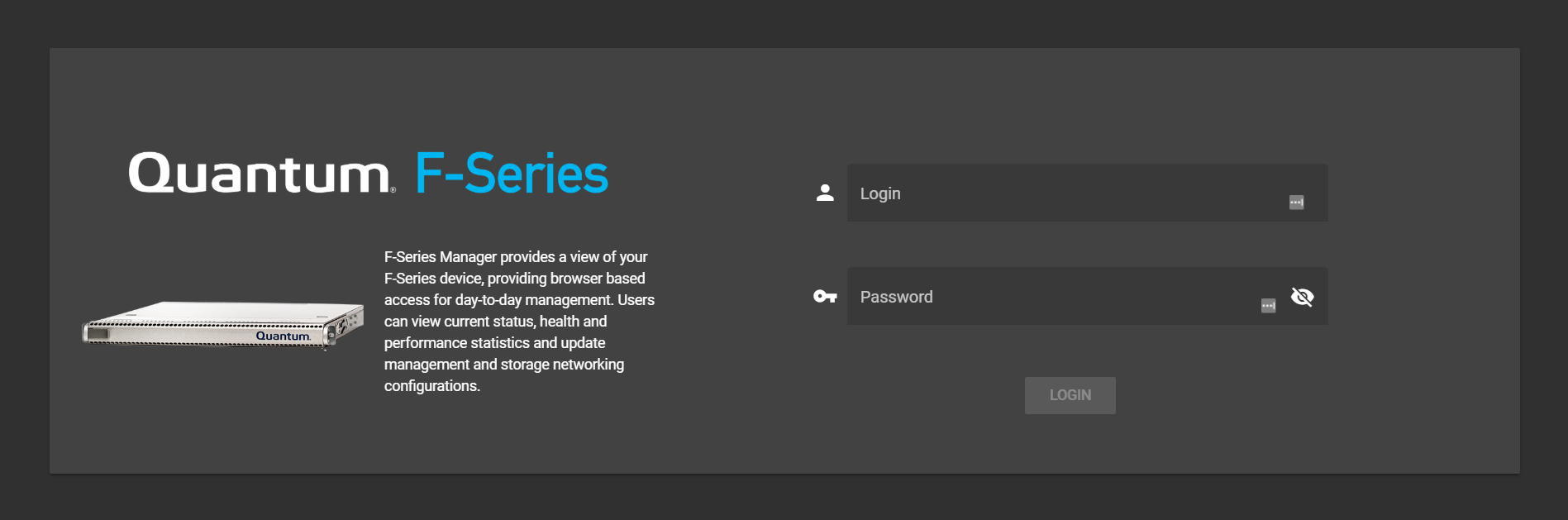Click the server's front left drive bay
This screenshot has width=1568, height=520.
click(x=98, y=334)
